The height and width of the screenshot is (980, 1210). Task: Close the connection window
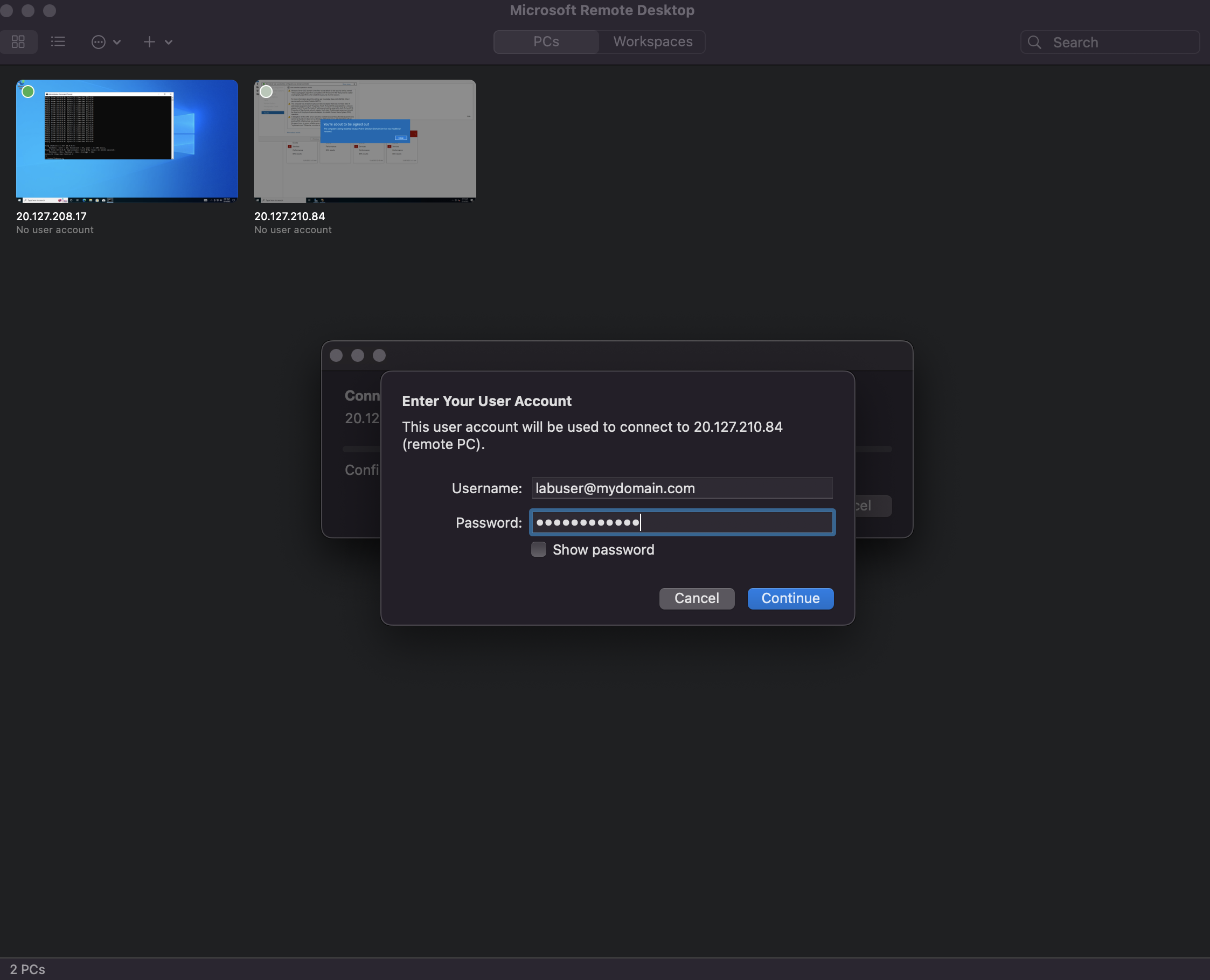point(336,355)
